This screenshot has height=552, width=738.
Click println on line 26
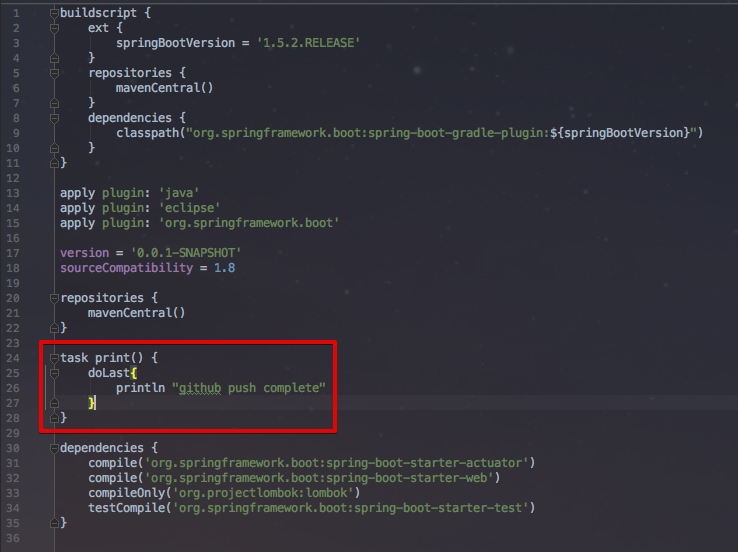[140, 388]
